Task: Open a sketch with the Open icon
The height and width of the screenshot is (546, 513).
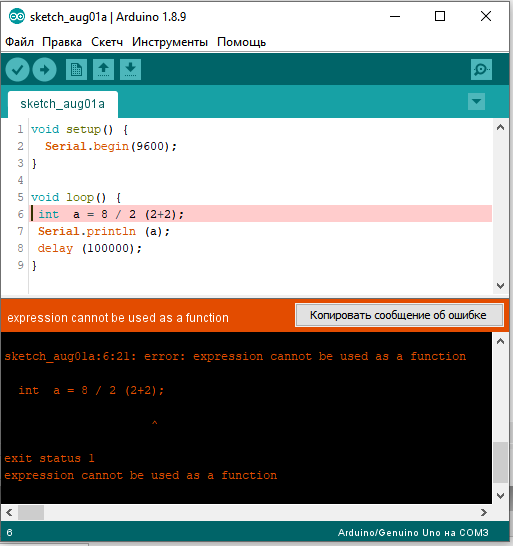Action: 103,70
